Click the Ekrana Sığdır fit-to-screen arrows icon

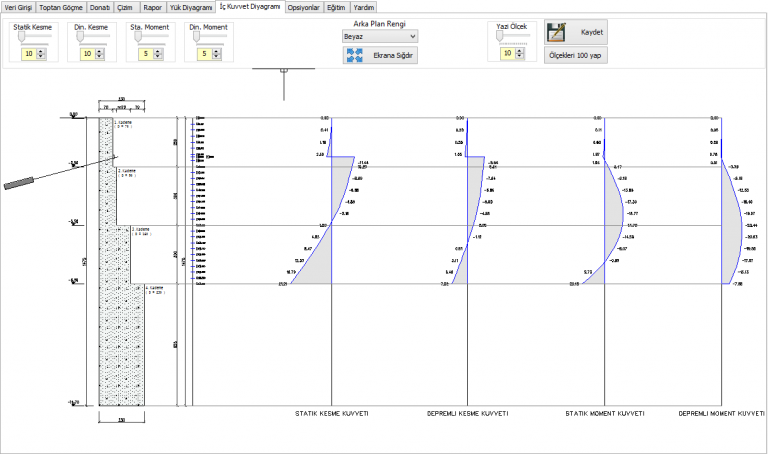tap(355, 55)
